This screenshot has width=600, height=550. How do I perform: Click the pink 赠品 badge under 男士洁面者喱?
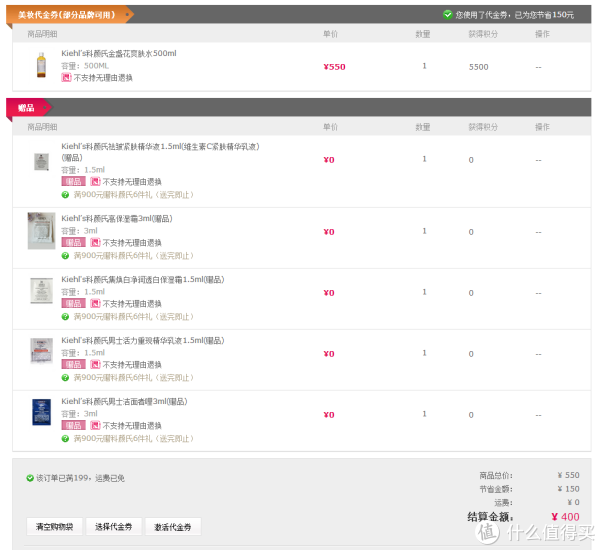click(73, 425)
